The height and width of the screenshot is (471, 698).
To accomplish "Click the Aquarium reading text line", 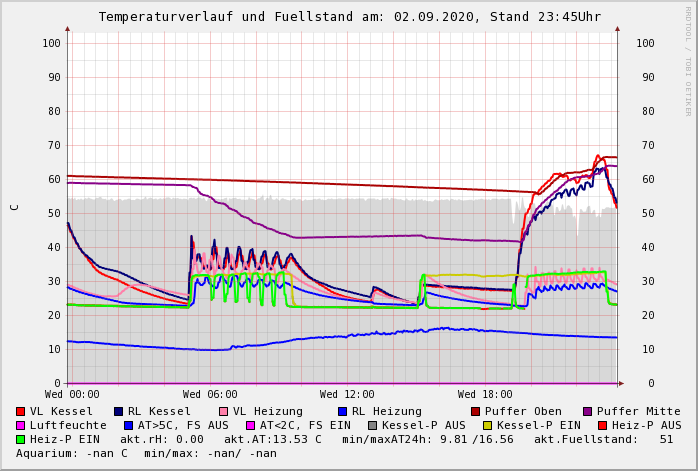I will coord(146,453).
